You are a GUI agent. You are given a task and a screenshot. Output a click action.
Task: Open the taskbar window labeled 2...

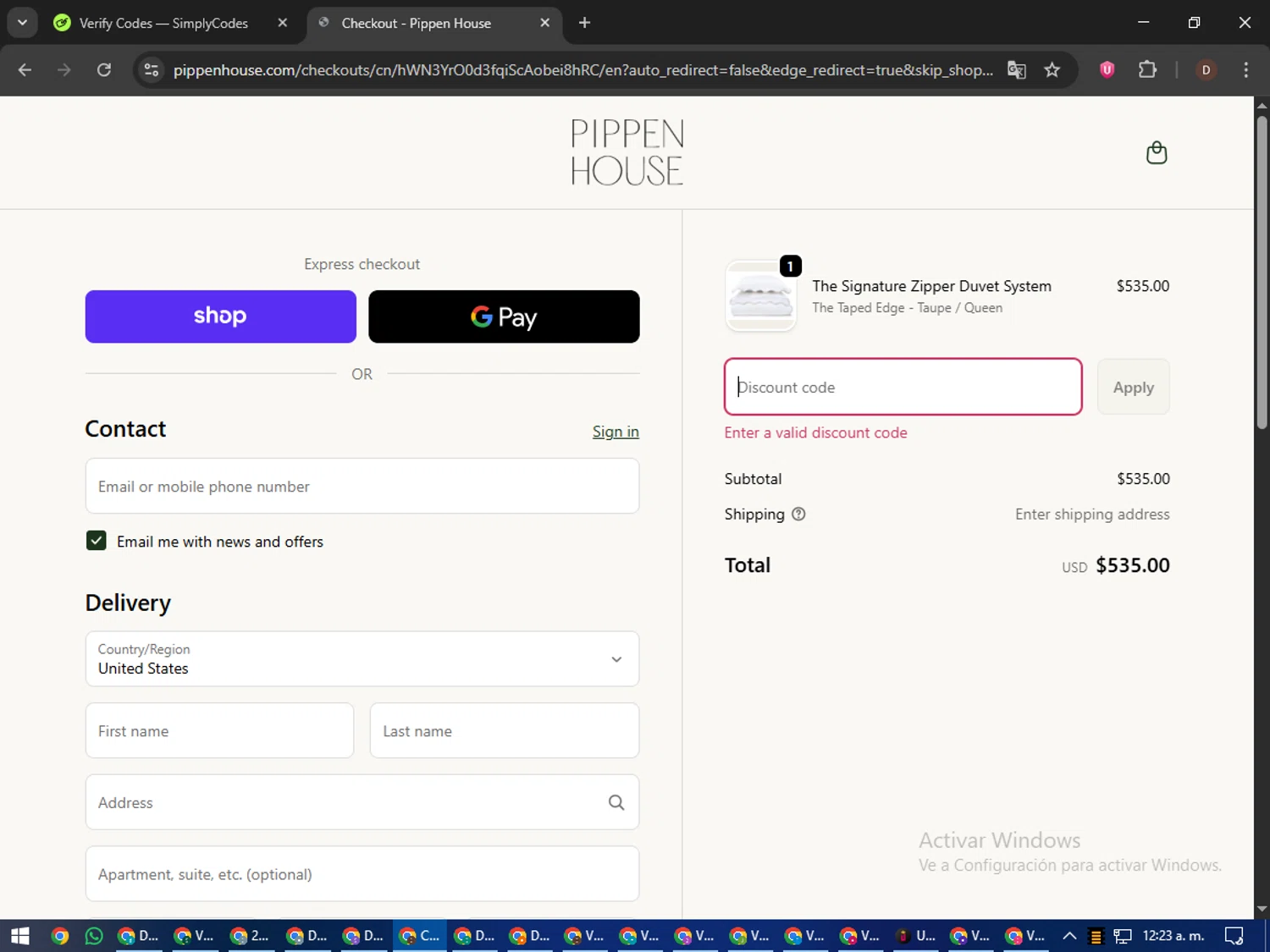pyautogui.click(x=251, y=935)
